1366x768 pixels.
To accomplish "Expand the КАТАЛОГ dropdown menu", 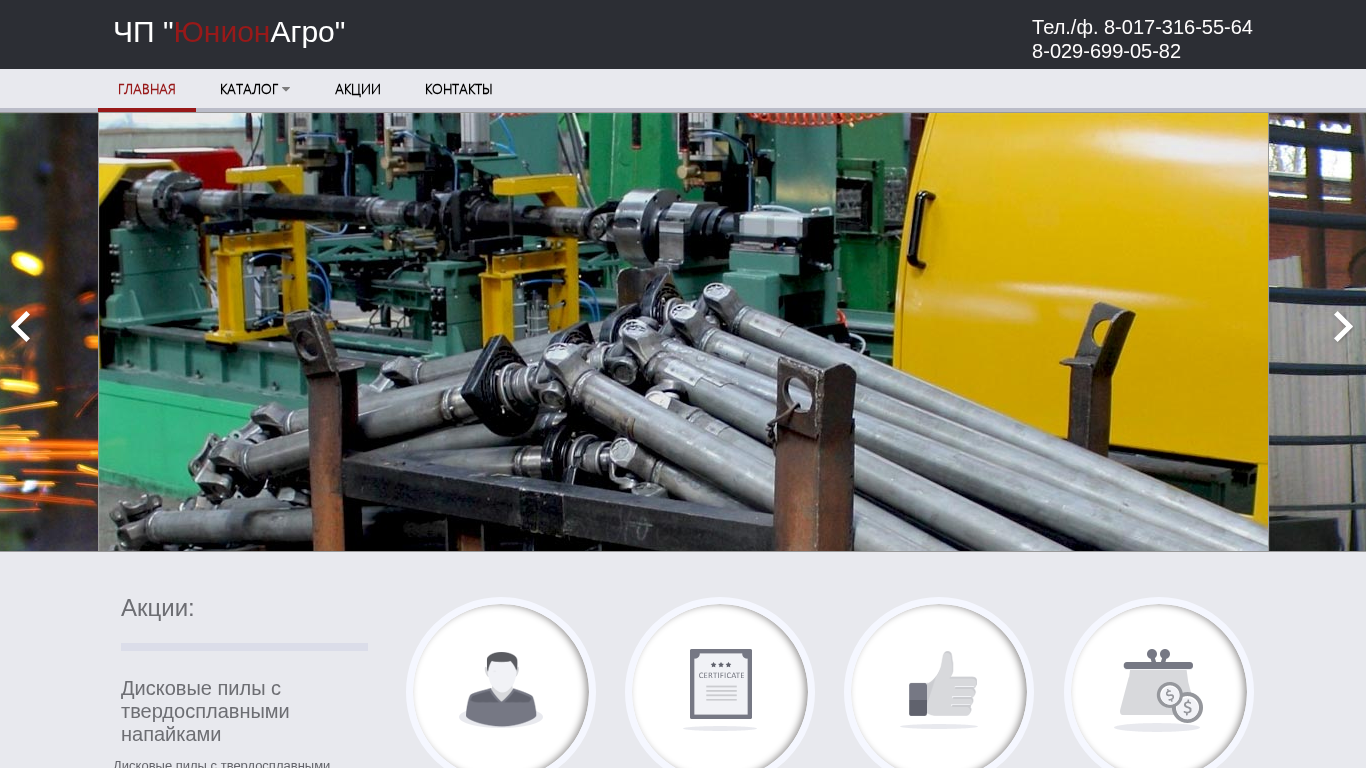I will coord(255,89).
